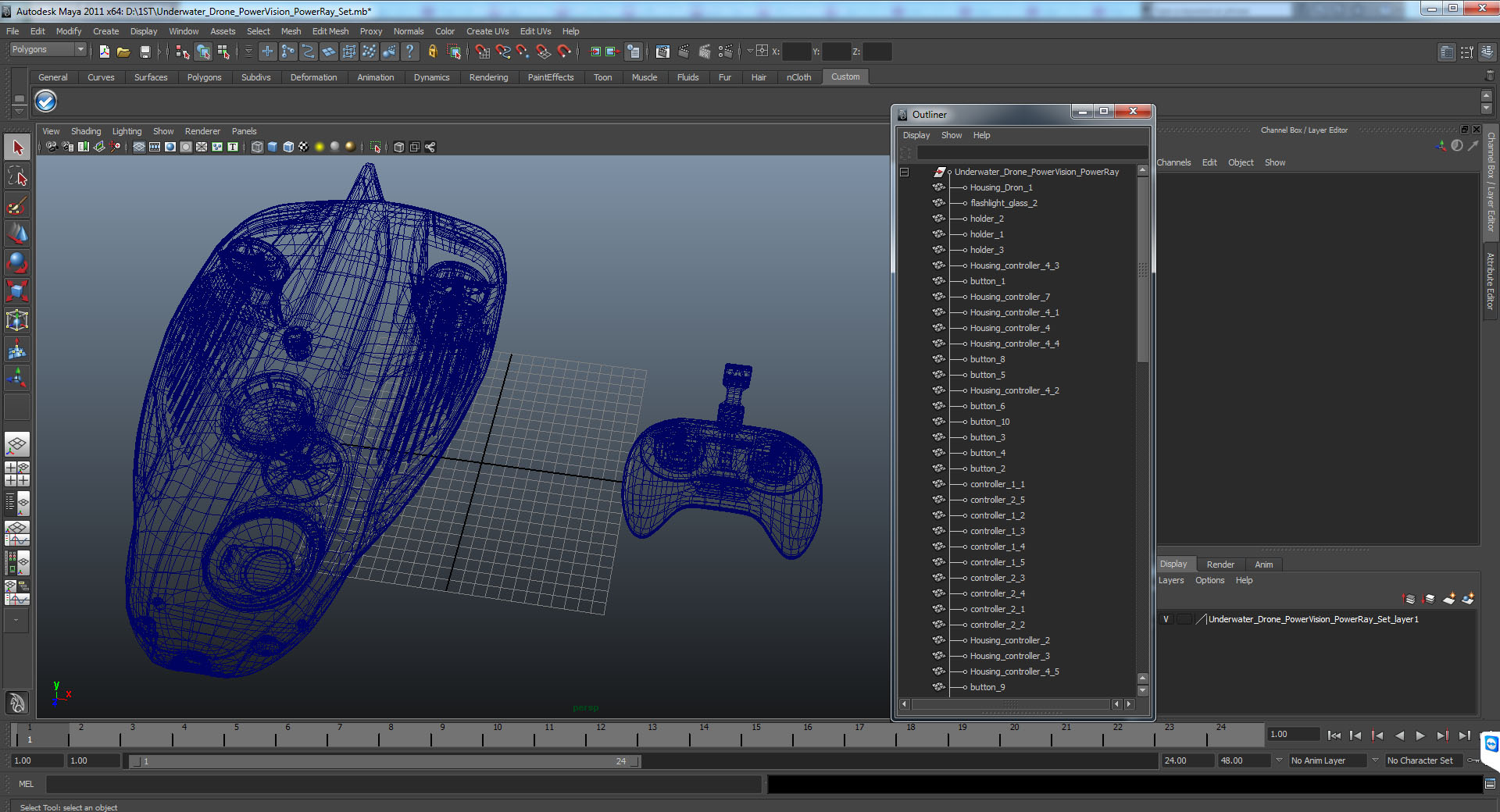1500x812 pixels.
Task: Go to the start of playback range
Action: (x=1334, y=735)
